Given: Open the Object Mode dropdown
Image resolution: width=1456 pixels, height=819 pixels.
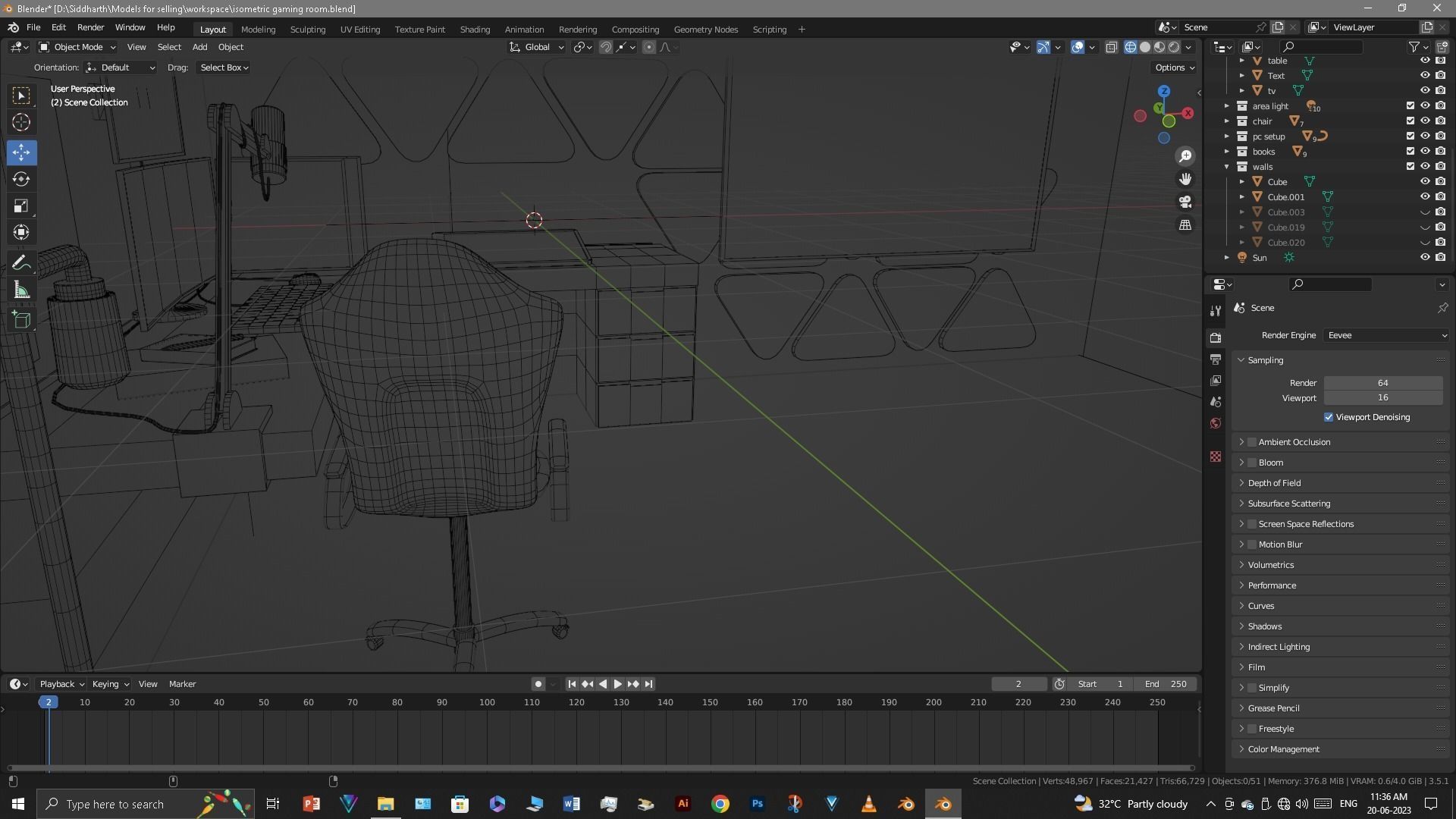Looking at the screenshot, I should 77,47.
